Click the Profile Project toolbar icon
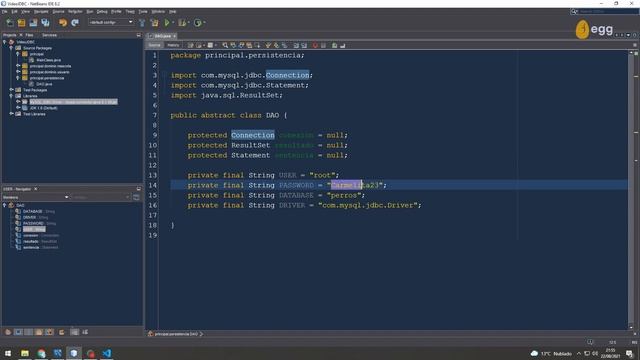640x360 pixels. coord(198,23)
